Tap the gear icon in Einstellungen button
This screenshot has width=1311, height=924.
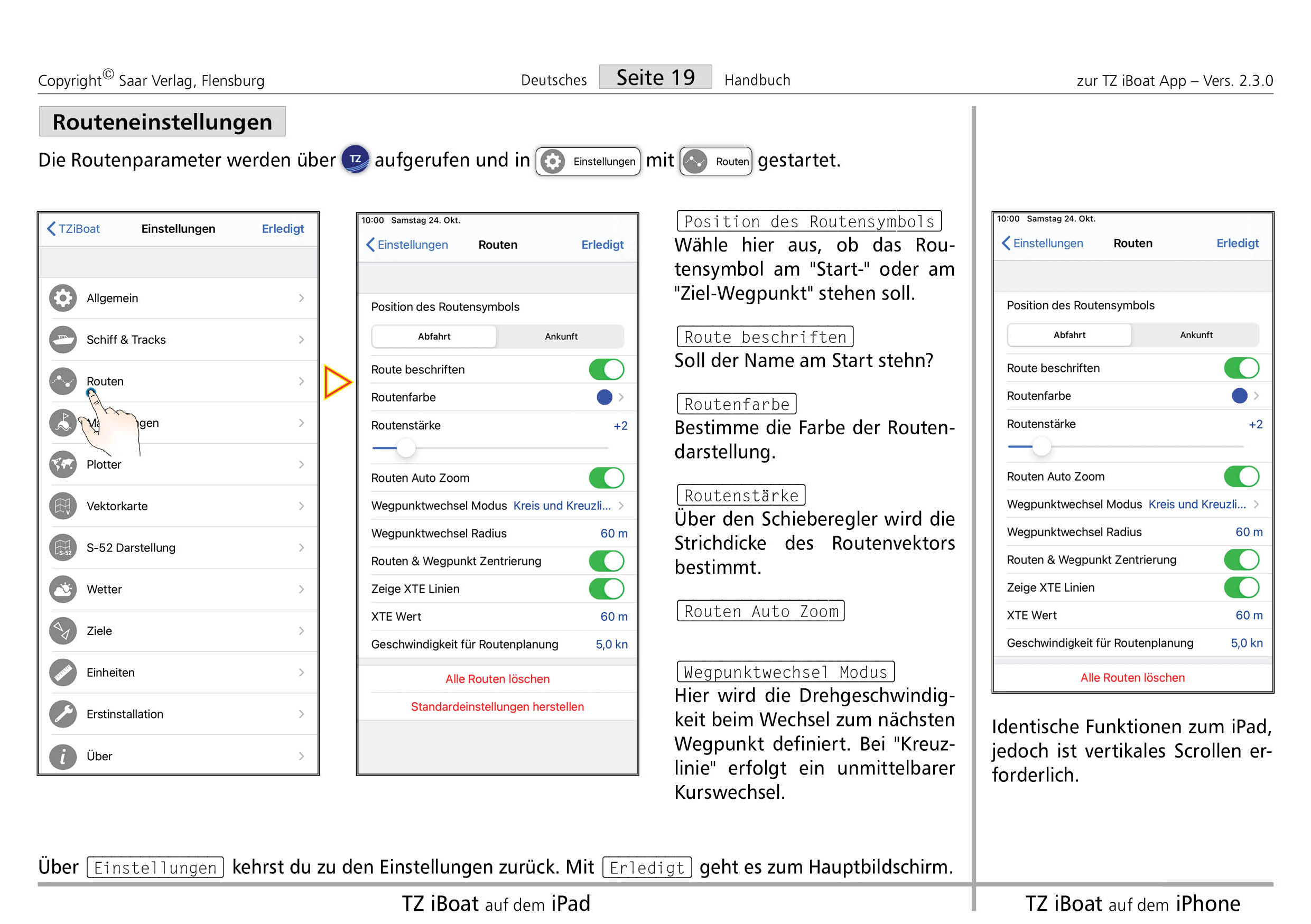click(553, 162)
